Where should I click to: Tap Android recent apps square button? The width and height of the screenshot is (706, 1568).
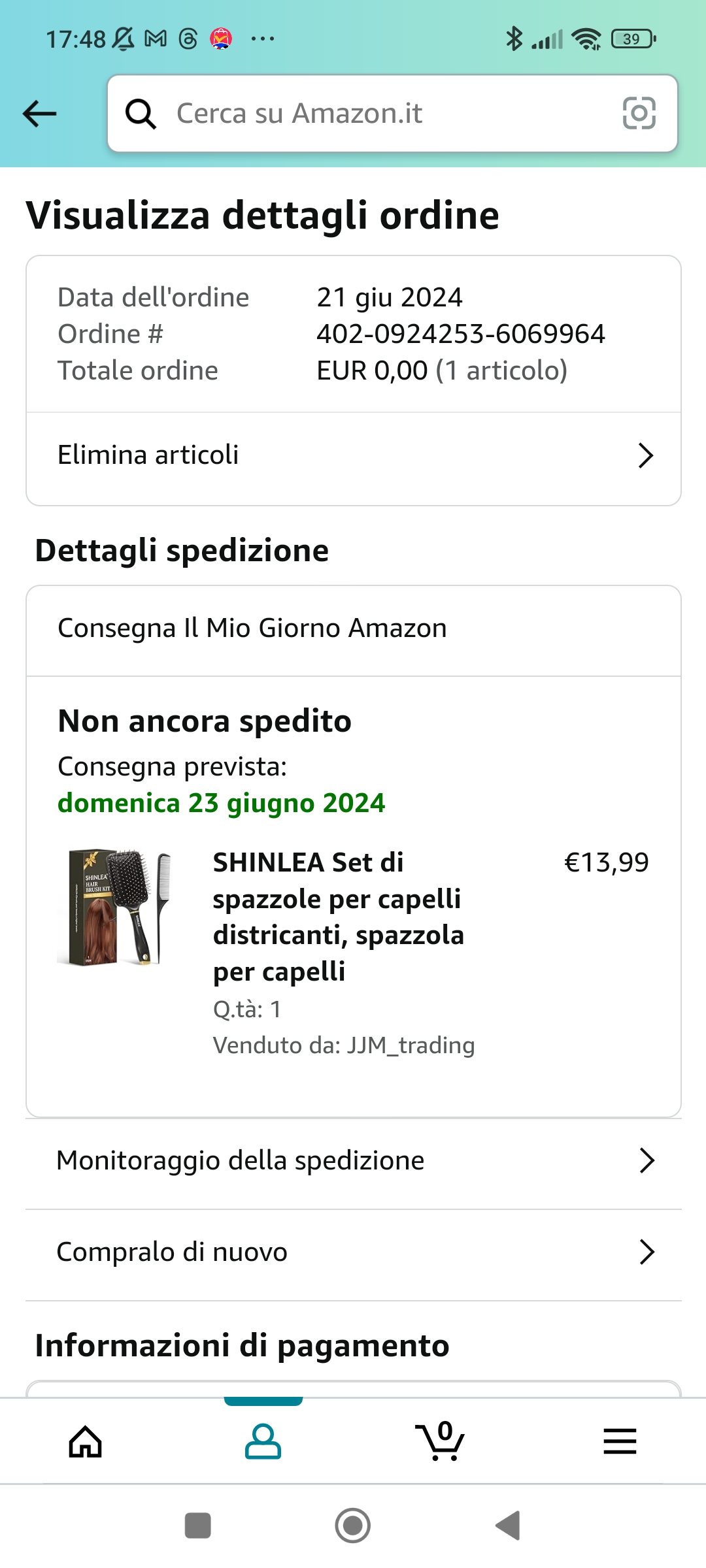[198, 1526]
